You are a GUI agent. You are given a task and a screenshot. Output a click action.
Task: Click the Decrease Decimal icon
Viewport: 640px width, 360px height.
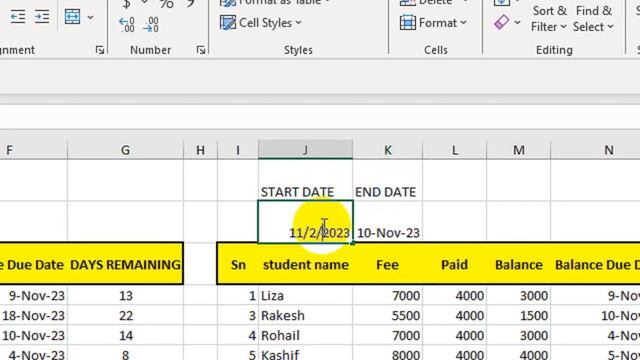[x=151, y=24]
